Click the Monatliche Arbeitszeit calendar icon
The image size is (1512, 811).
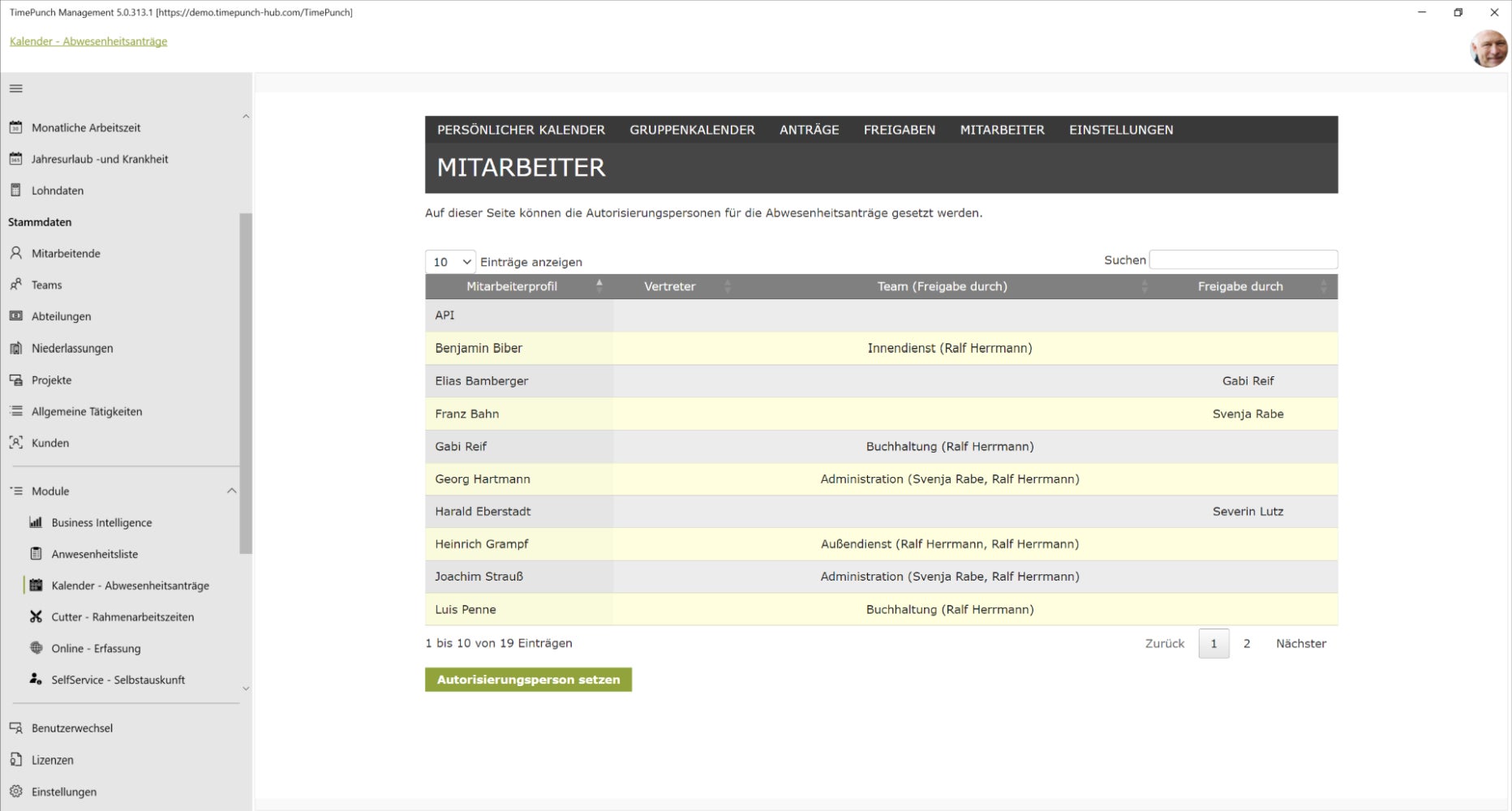[15, 127]
